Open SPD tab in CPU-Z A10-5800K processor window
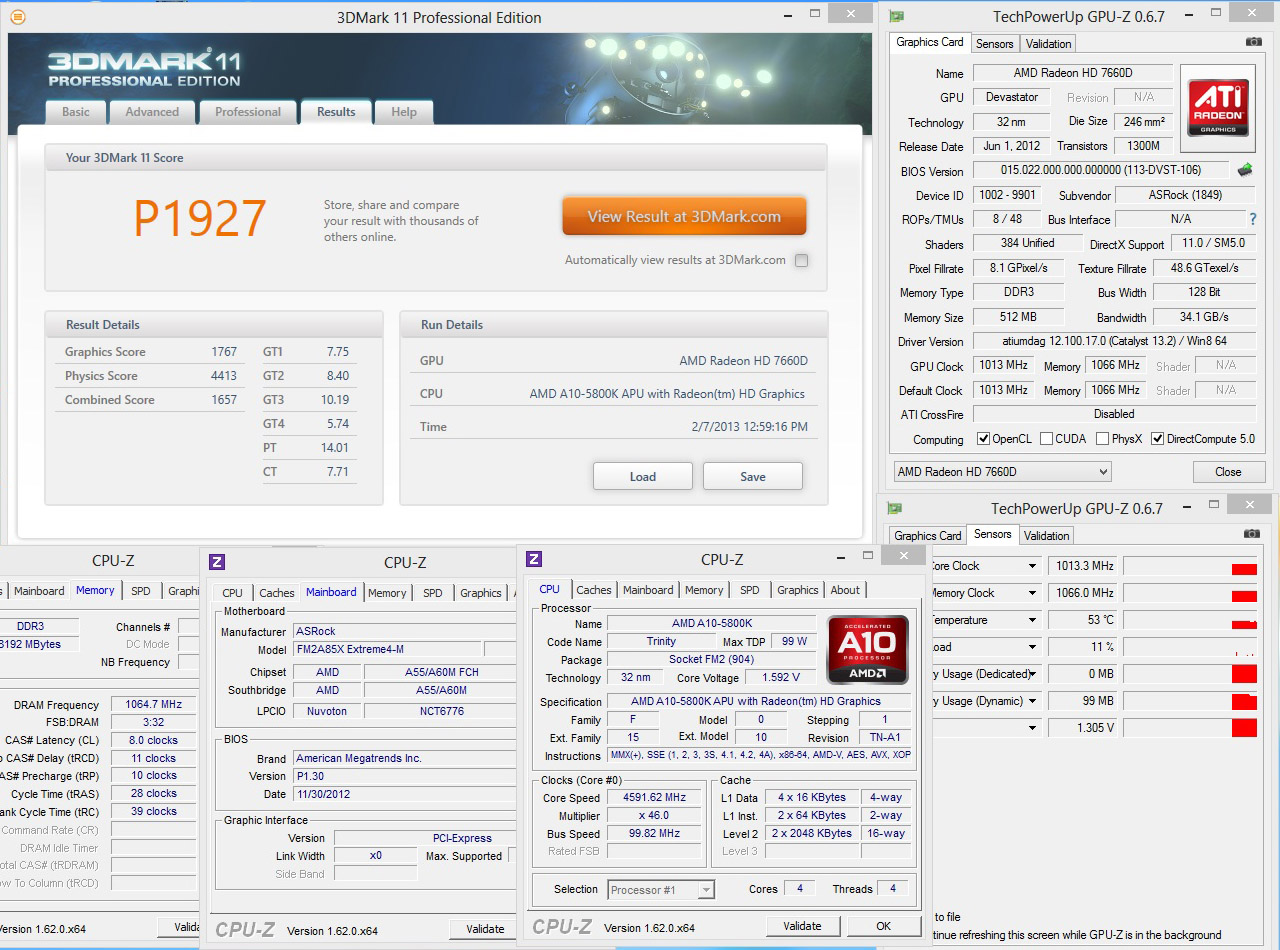Image resolution: width=1280 pixels, height=950 pixels. [x=750, y=590]
